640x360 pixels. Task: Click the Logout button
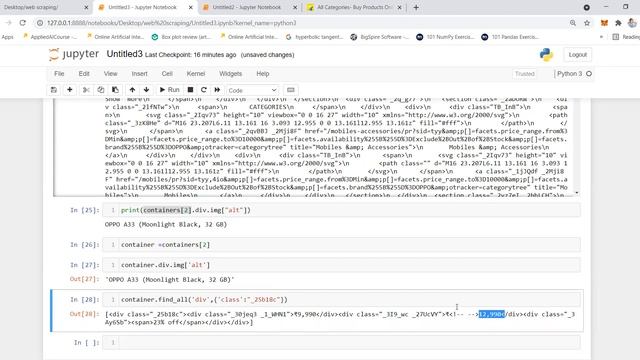578,54
